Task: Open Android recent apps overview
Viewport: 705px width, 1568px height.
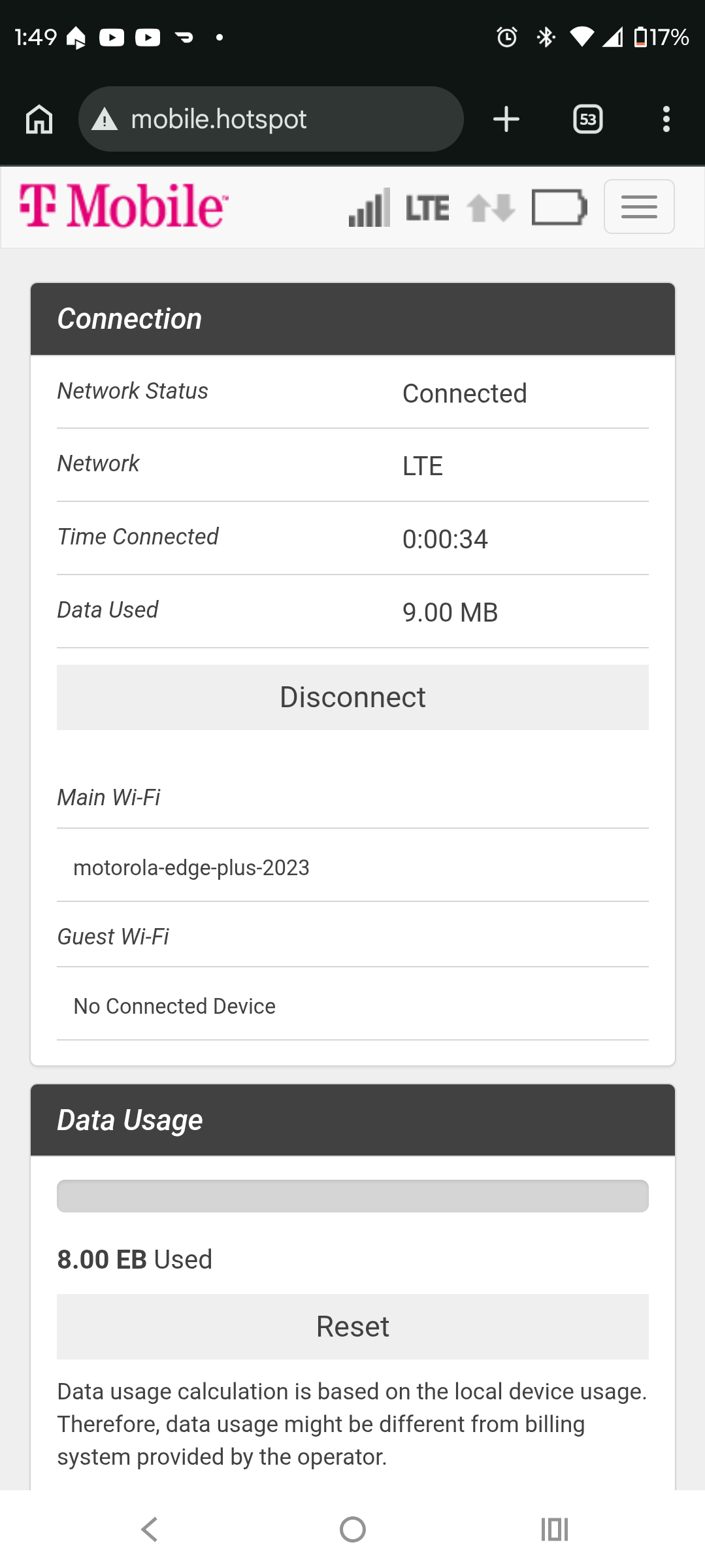Action: click(x=555, y=1529)
